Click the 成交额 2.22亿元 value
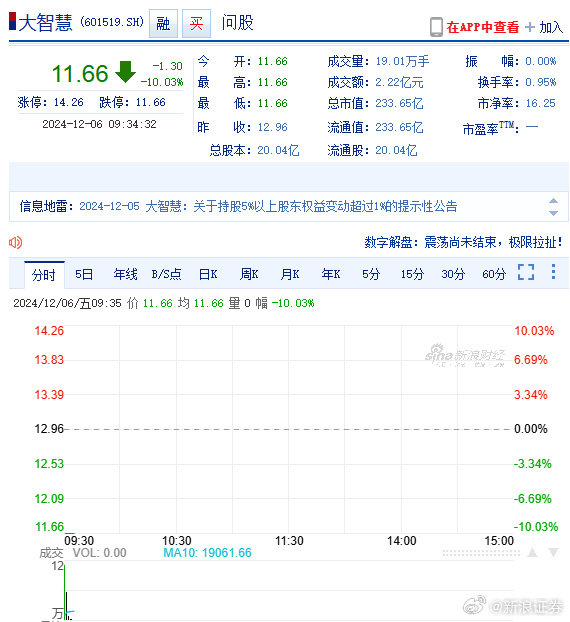570x622 pixels. pyautogui.click(x=399, y=82)
